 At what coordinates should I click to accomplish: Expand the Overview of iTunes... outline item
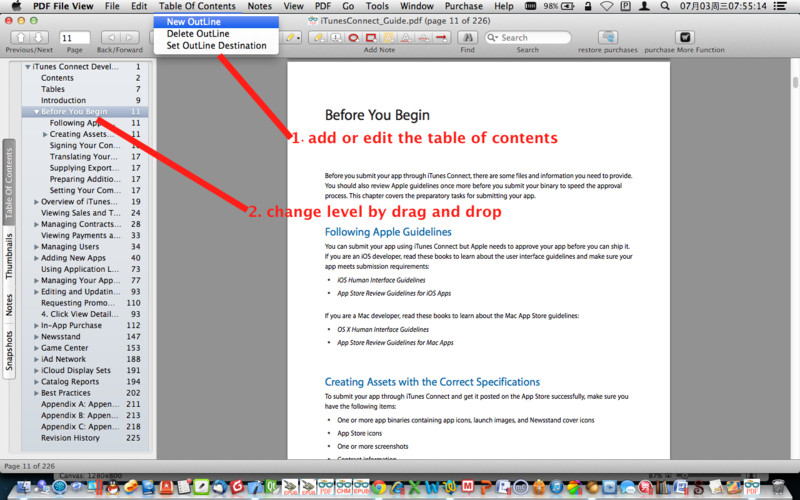(x=36, y=202)
